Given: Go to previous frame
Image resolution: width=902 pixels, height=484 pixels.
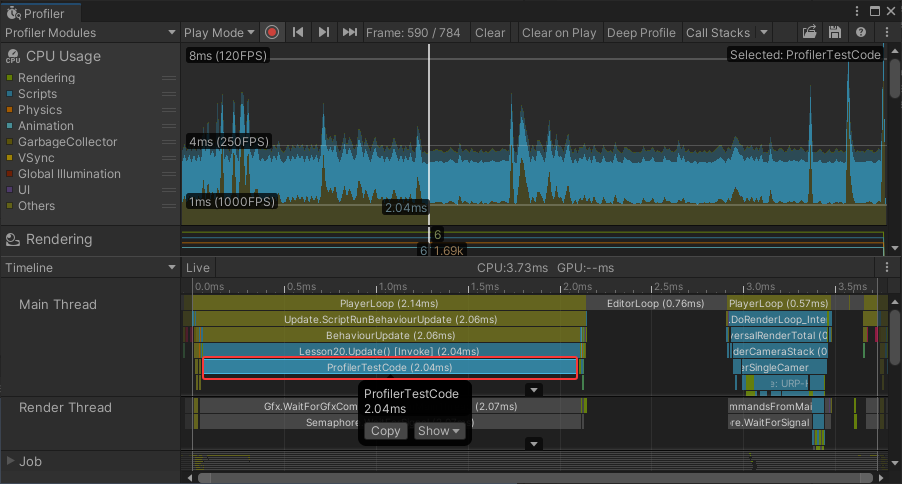Looking at the screenshot, I should (x=298, y=32).
